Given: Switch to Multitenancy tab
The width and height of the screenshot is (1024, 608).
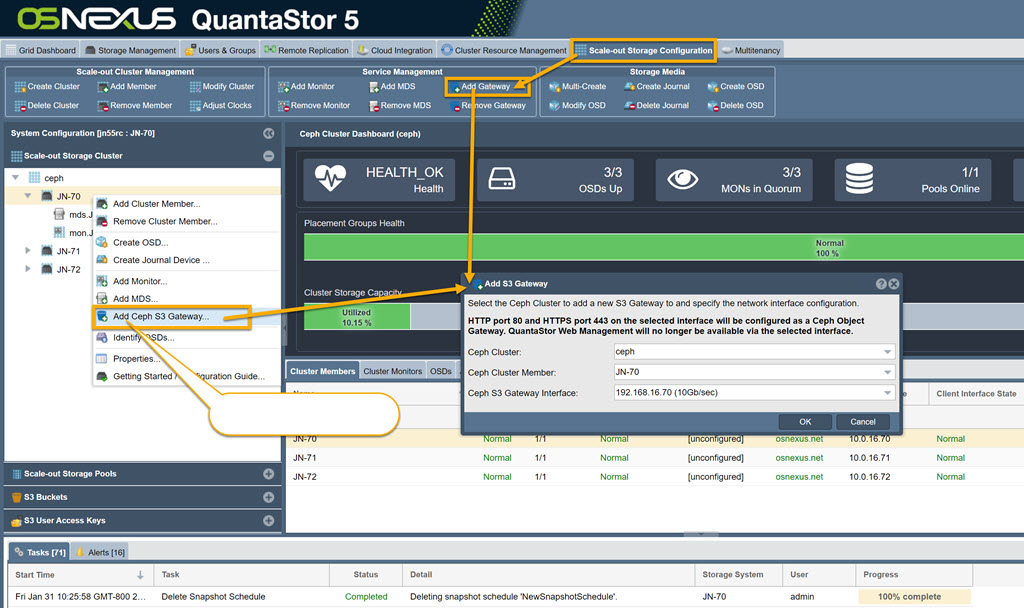Looking at the screenshot, I should point(750,50).
